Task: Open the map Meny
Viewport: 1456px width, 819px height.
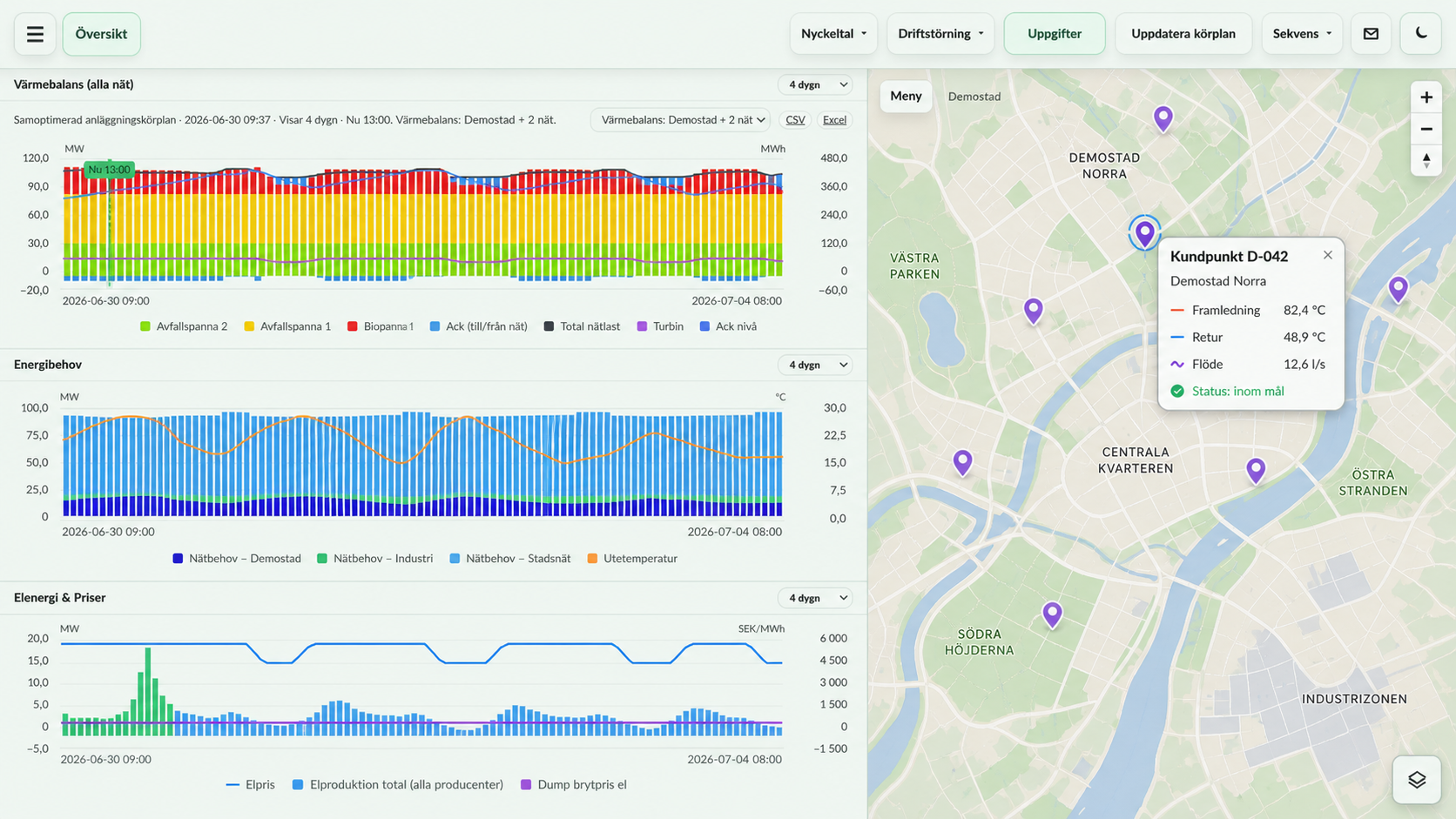Action: [x=906, y=97]
